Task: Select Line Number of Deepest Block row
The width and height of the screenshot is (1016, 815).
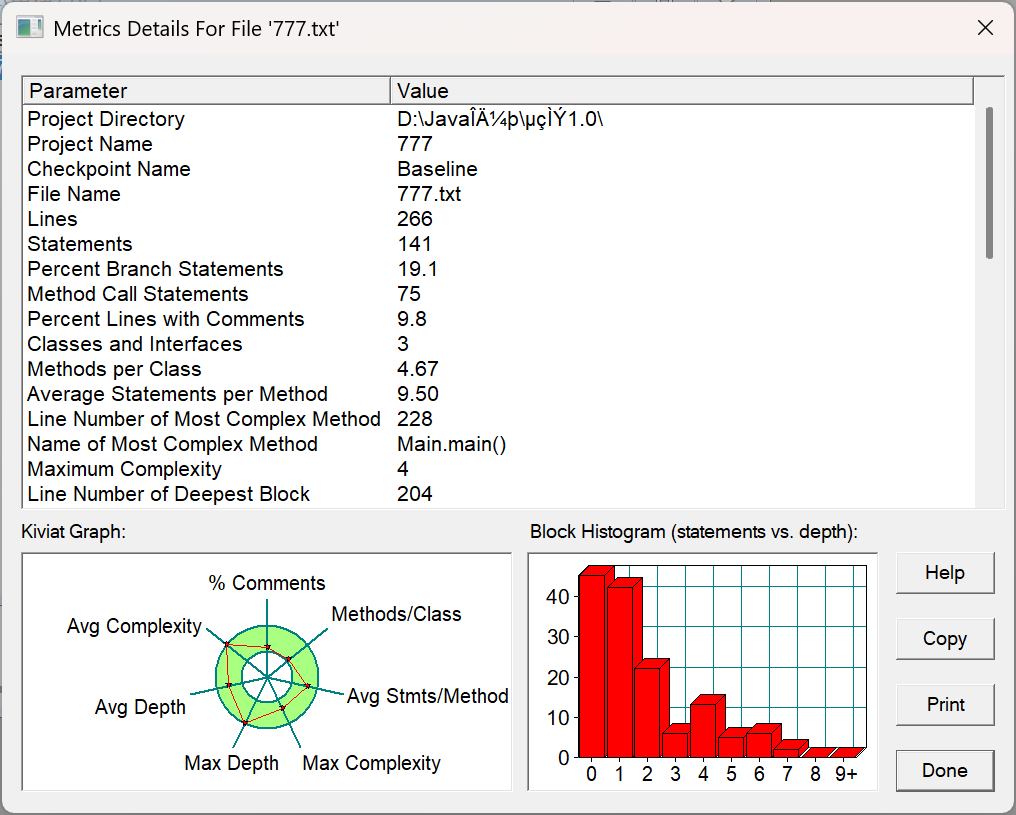Action: [499, 494]
